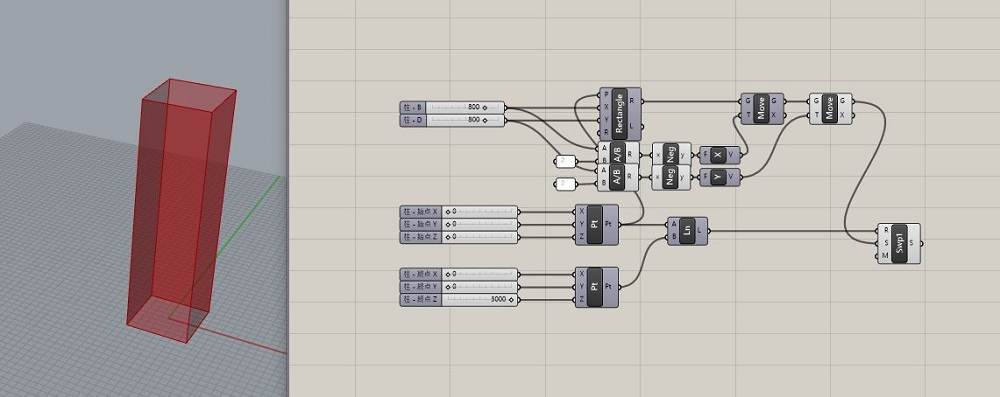Select the Swp1 sweep component
1000x397 pixels.
(899, 243)
